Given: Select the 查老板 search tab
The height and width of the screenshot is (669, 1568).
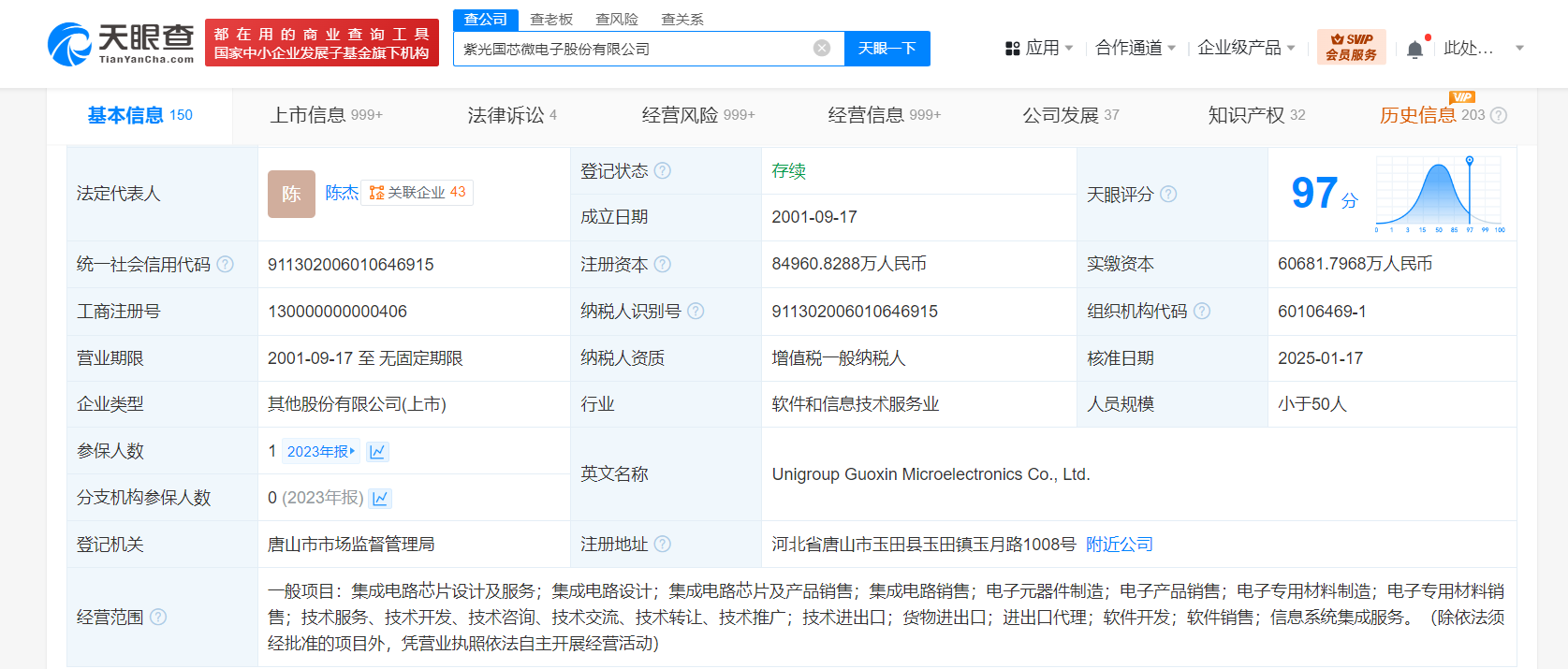Looking at the screenshot, I should tap(550, 20).
